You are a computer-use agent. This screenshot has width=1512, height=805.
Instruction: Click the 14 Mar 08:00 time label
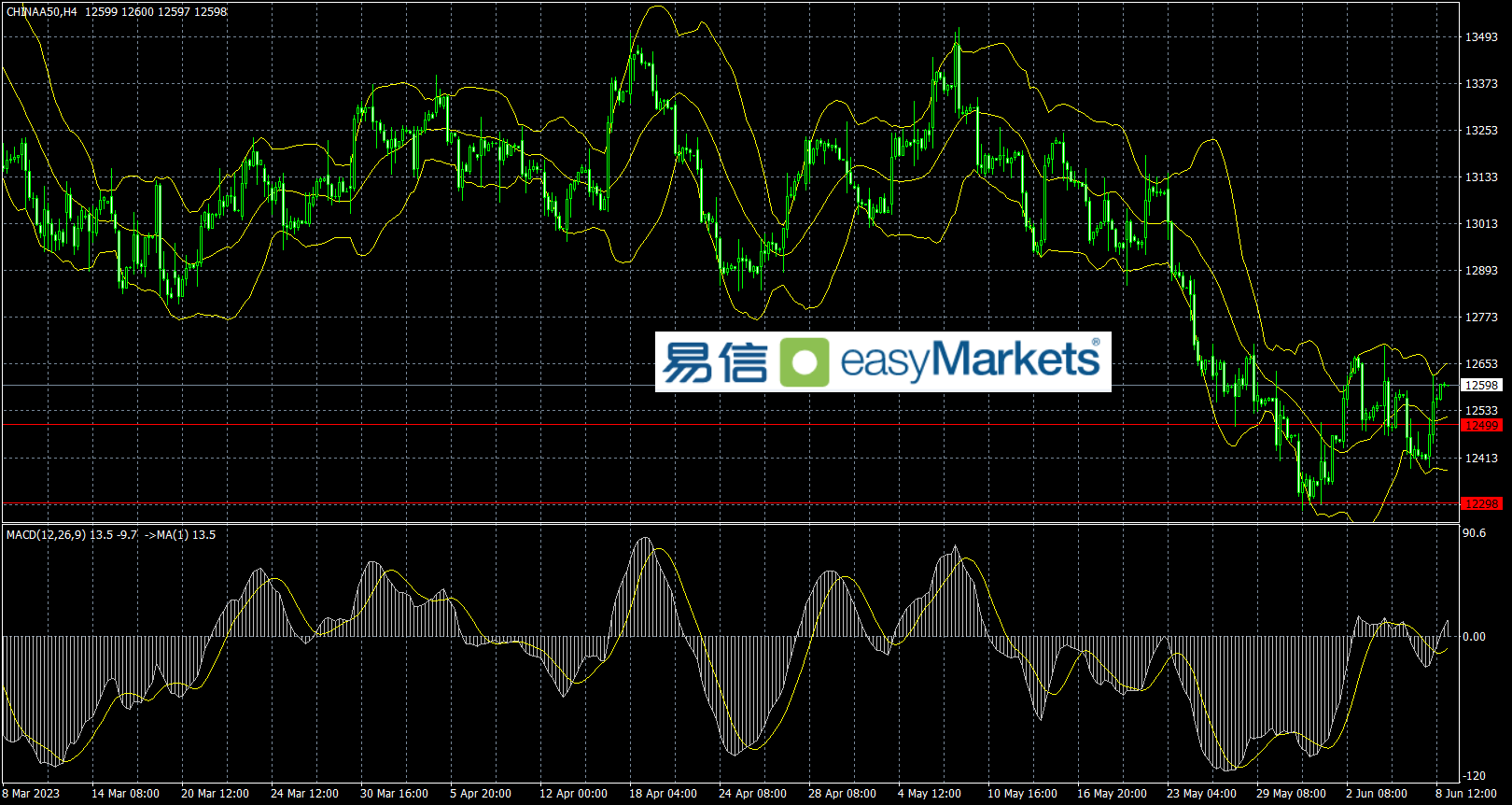pos(125,794)
